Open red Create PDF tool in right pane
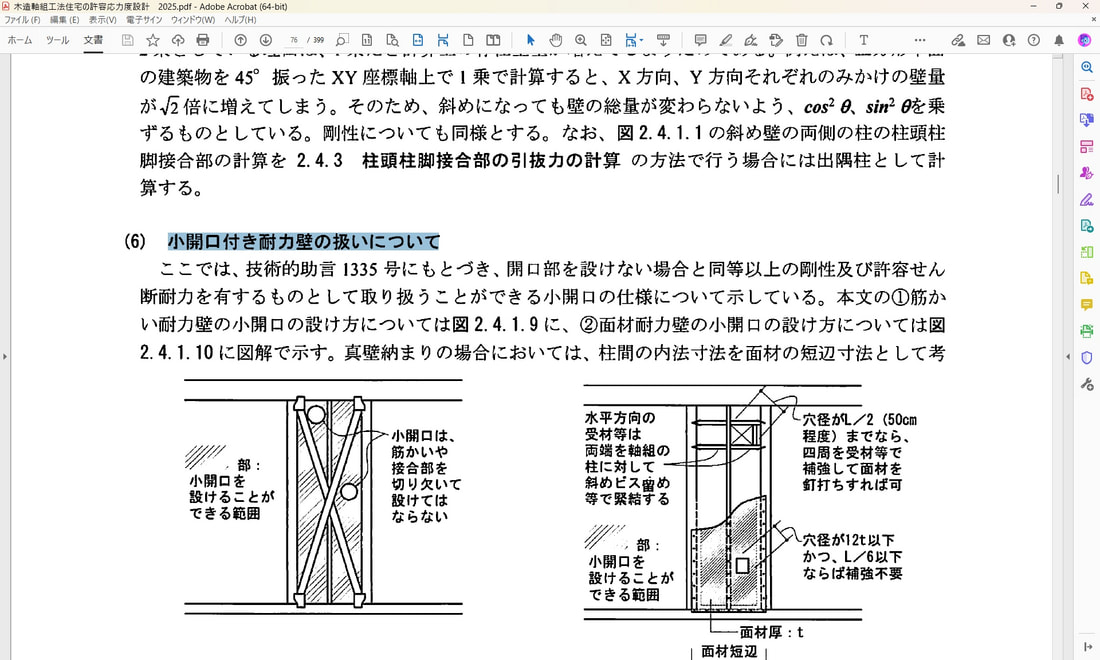Screen dimensions: 1100x660 coord(1087,94)
